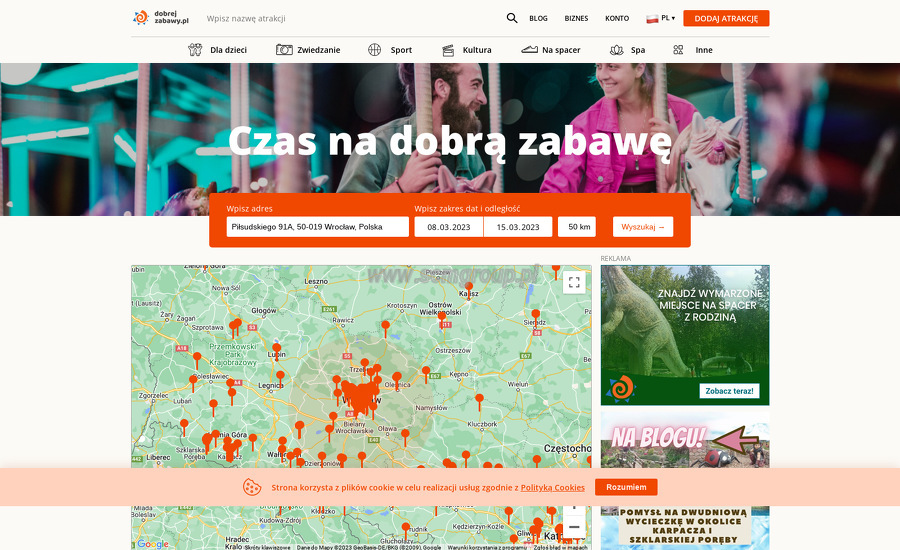Open the Karpacz i Szklarska Poręba blog banner

685,528
